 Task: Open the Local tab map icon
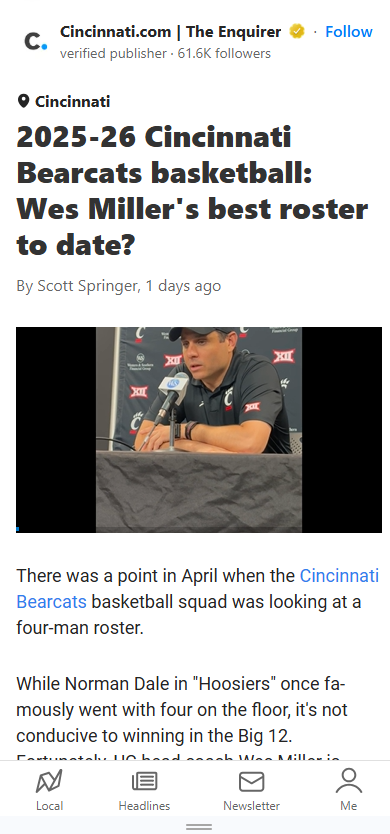49,782
